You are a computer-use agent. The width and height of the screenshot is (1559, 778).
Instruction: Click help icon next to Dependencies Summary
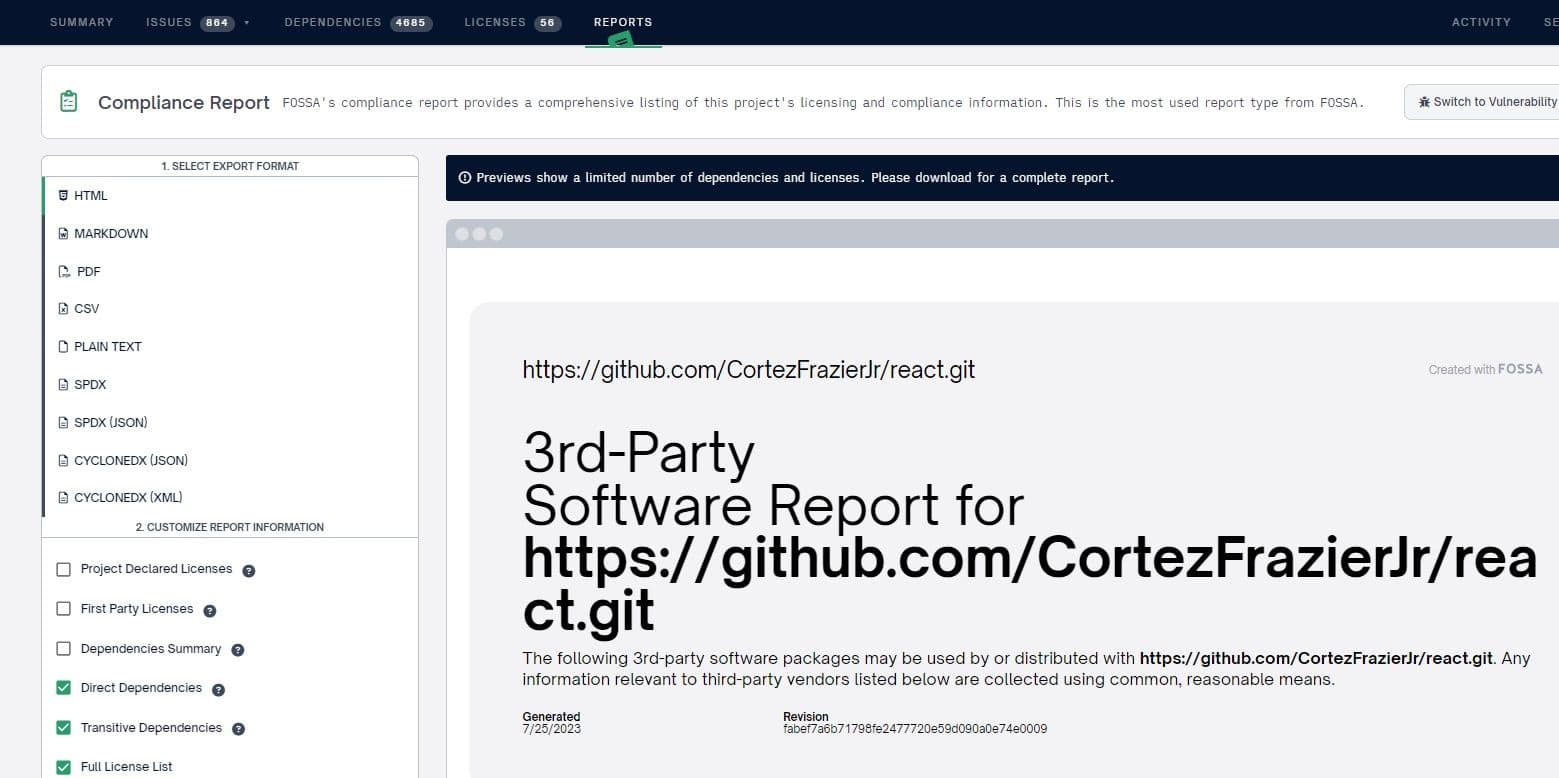238,650
